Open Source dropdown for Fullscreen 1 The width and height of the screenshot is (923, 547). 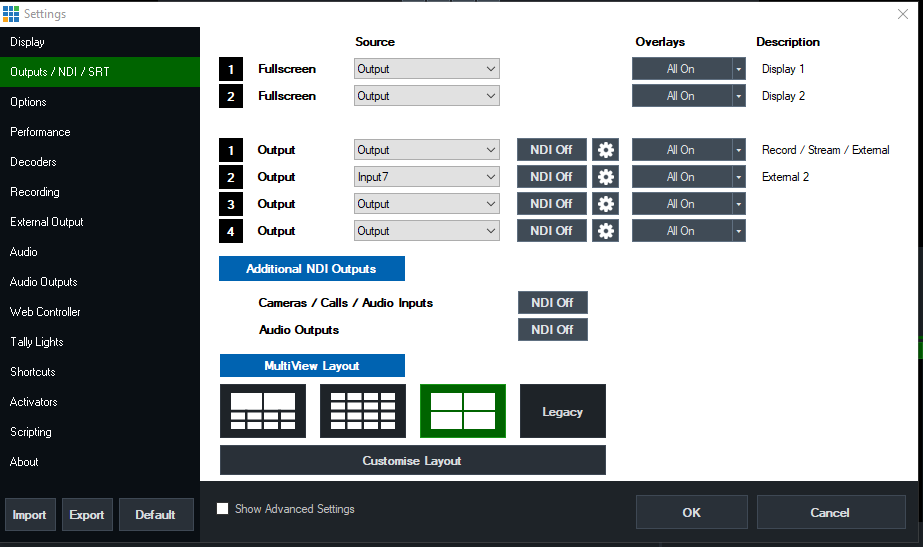pos(427,69)
